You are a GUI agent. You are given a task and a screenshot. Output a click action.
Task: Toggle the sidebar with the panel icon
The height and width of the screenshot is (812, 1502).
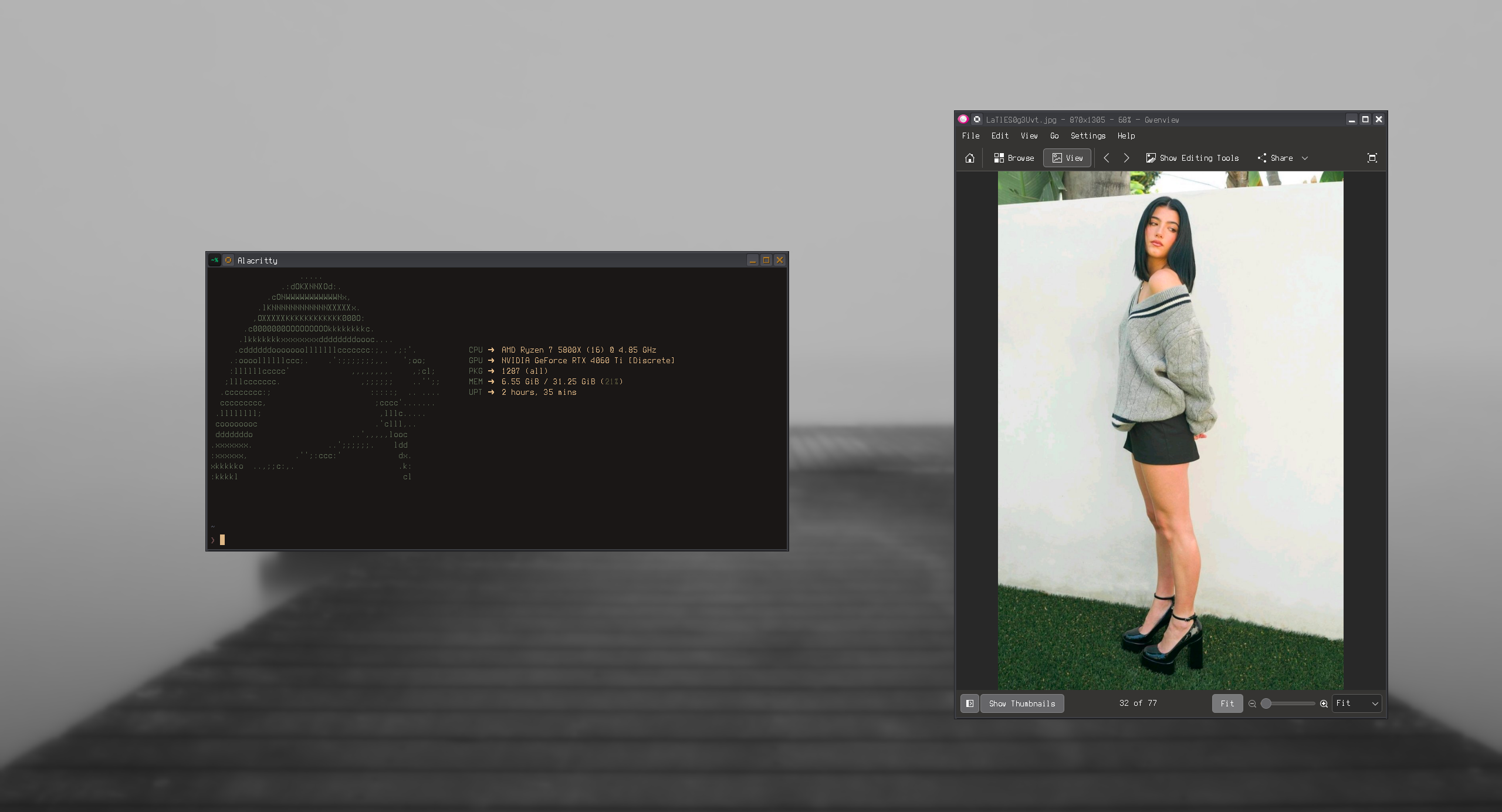969,703
